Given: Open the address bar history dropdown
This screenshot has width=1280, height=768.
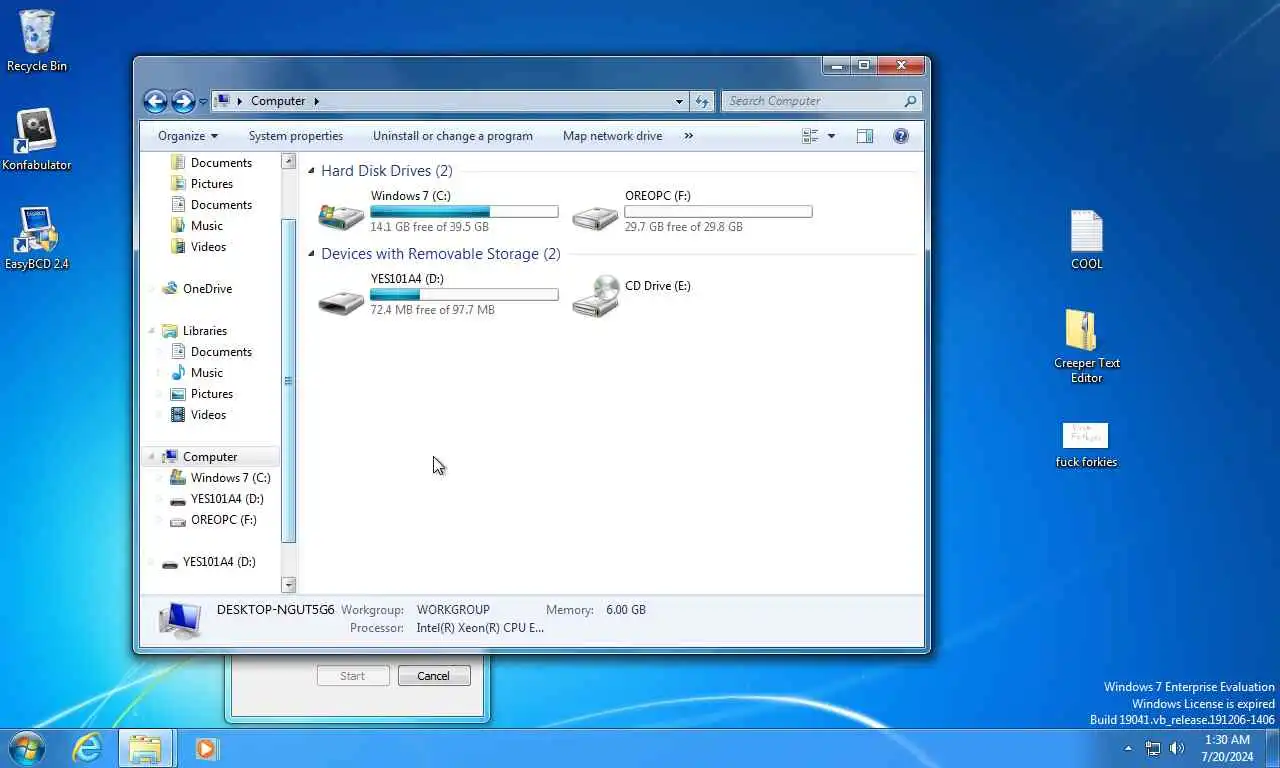Looking at the screenshot, I should tap(679, 101).
